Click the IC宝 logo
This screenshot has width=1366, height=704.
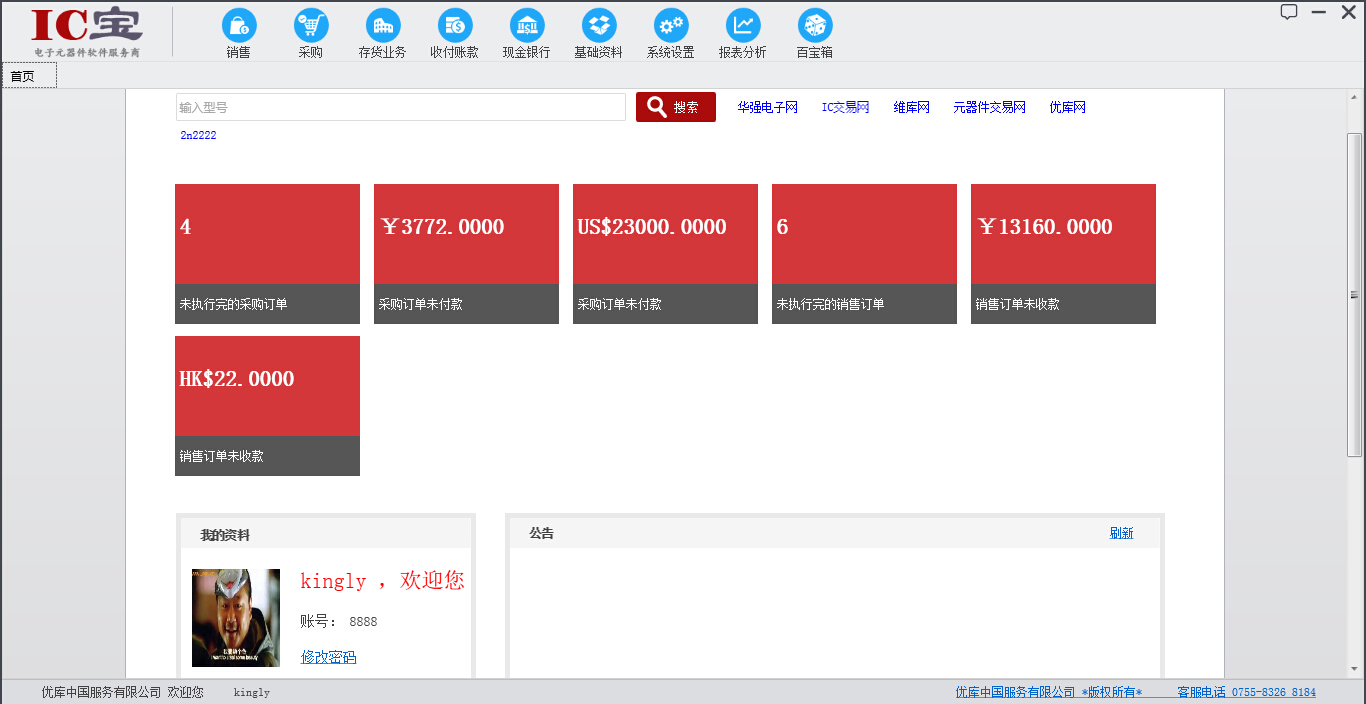pos(87,32)
